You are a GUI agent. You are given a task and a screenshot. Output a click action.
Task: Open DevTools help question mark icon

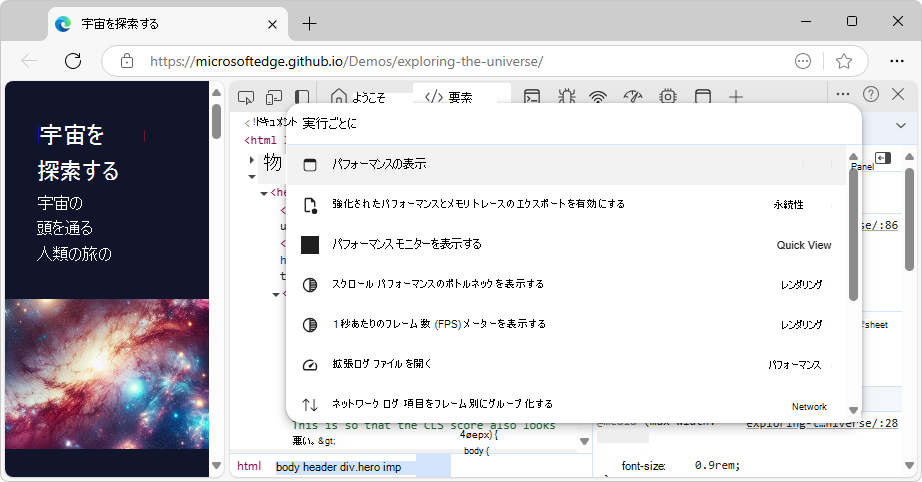coord(871,93)
